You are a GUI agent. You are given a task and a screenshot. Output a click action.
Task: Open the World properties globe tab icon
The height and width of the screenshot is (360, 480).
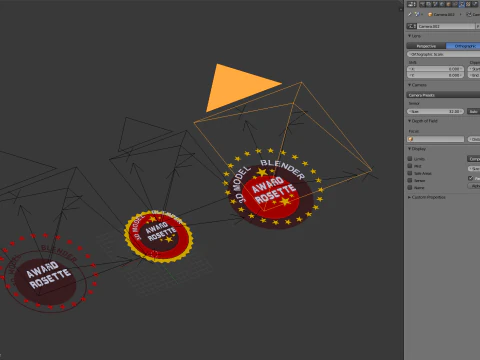click(442, 4)
